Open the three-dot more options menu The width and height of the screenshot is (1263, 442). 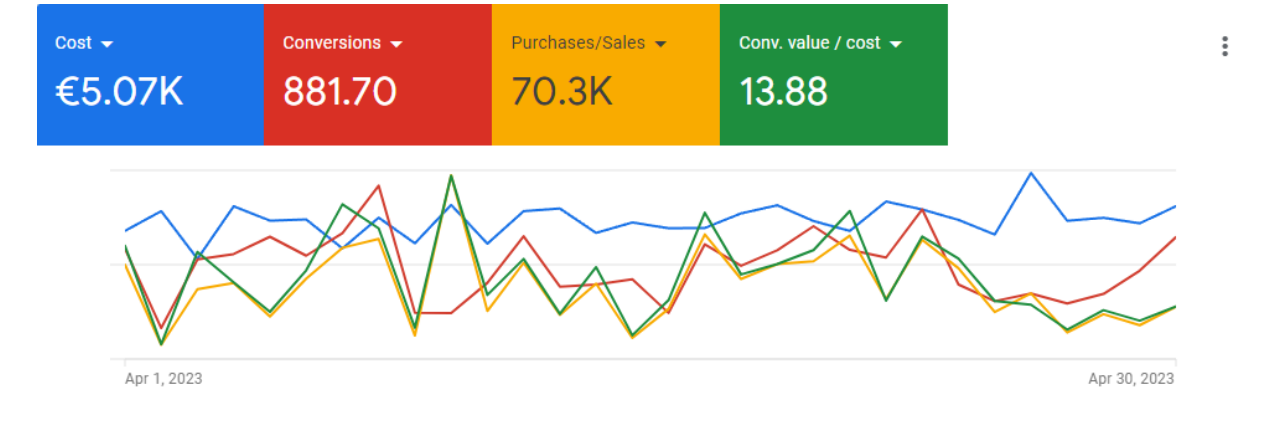pos(1225,46)
